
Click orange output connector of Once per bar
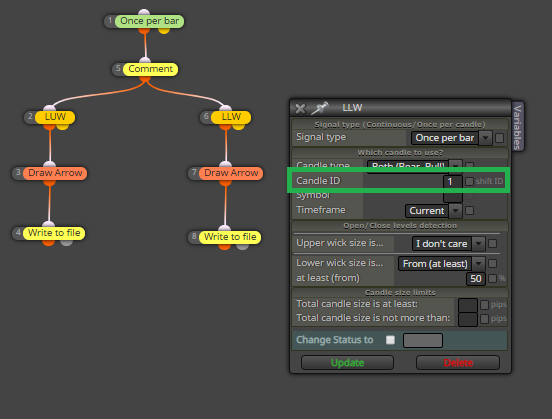pos(144,30)
